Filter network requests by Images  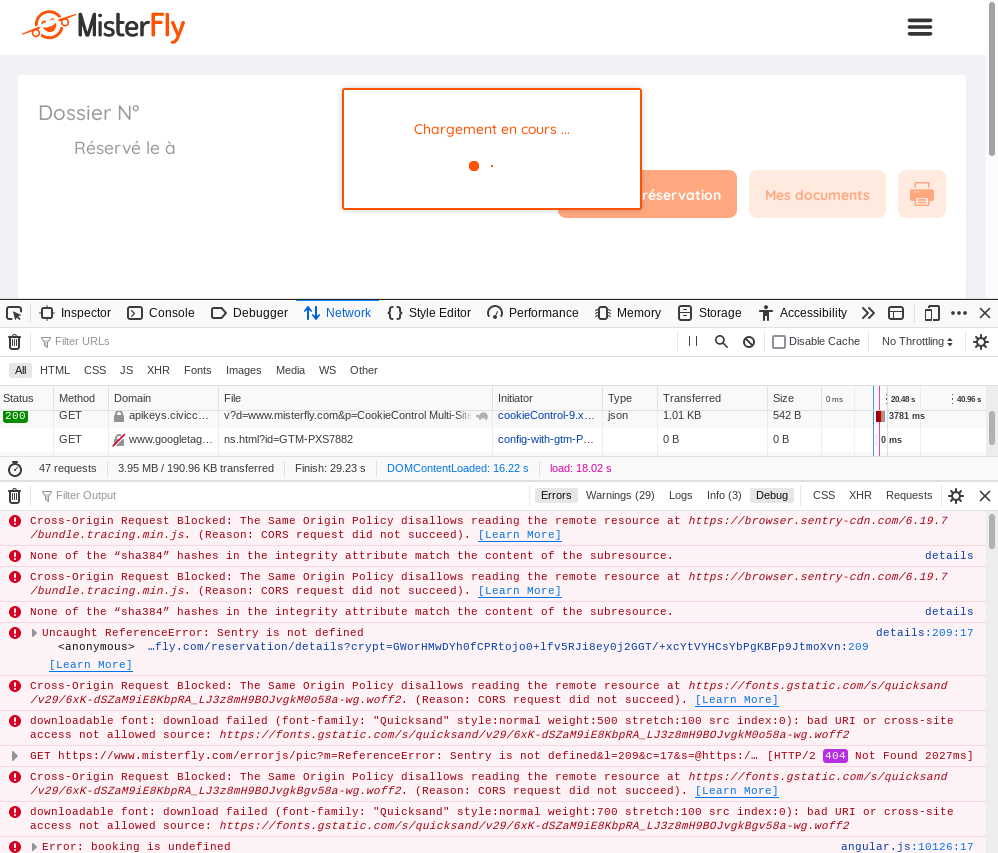click(x=243, y=370)
